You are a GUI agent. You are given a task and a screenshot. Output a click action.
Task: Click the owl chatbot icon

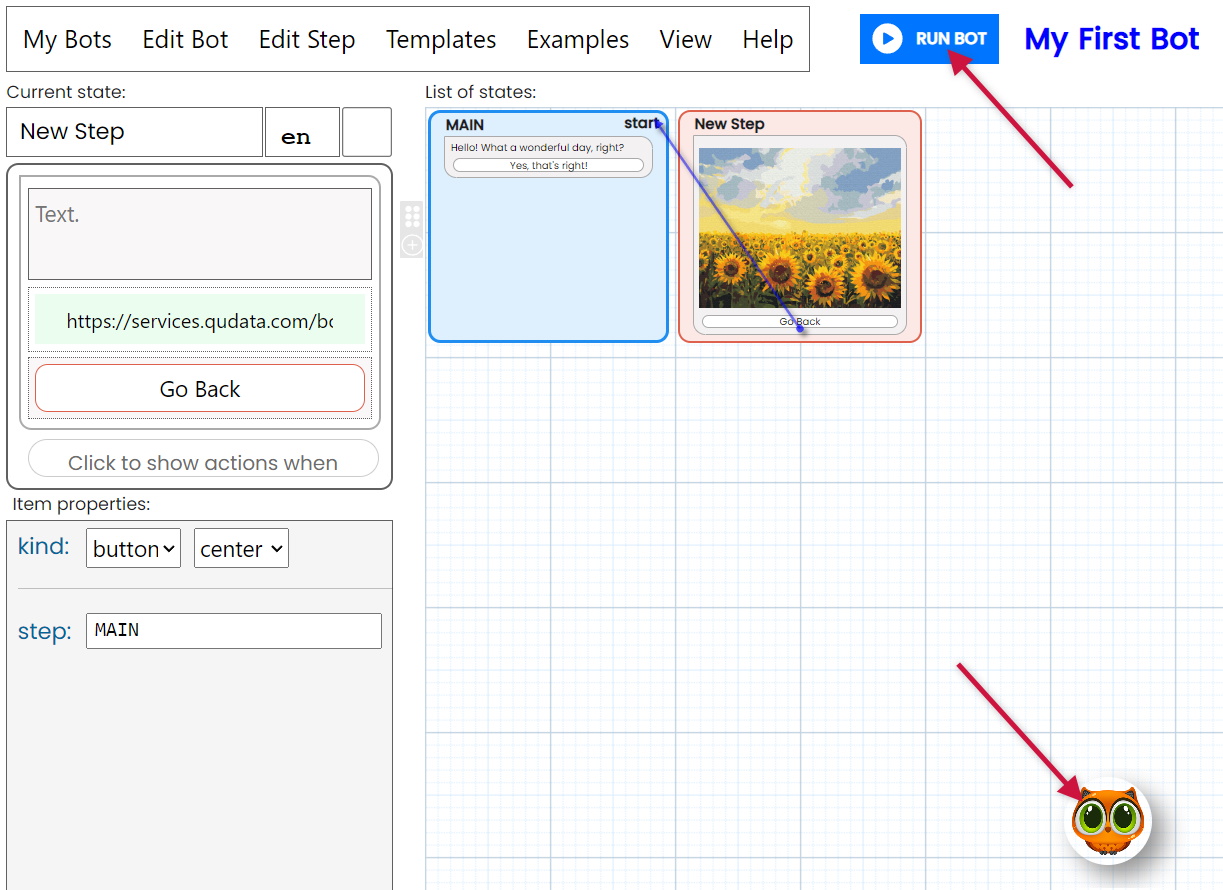1108,821
